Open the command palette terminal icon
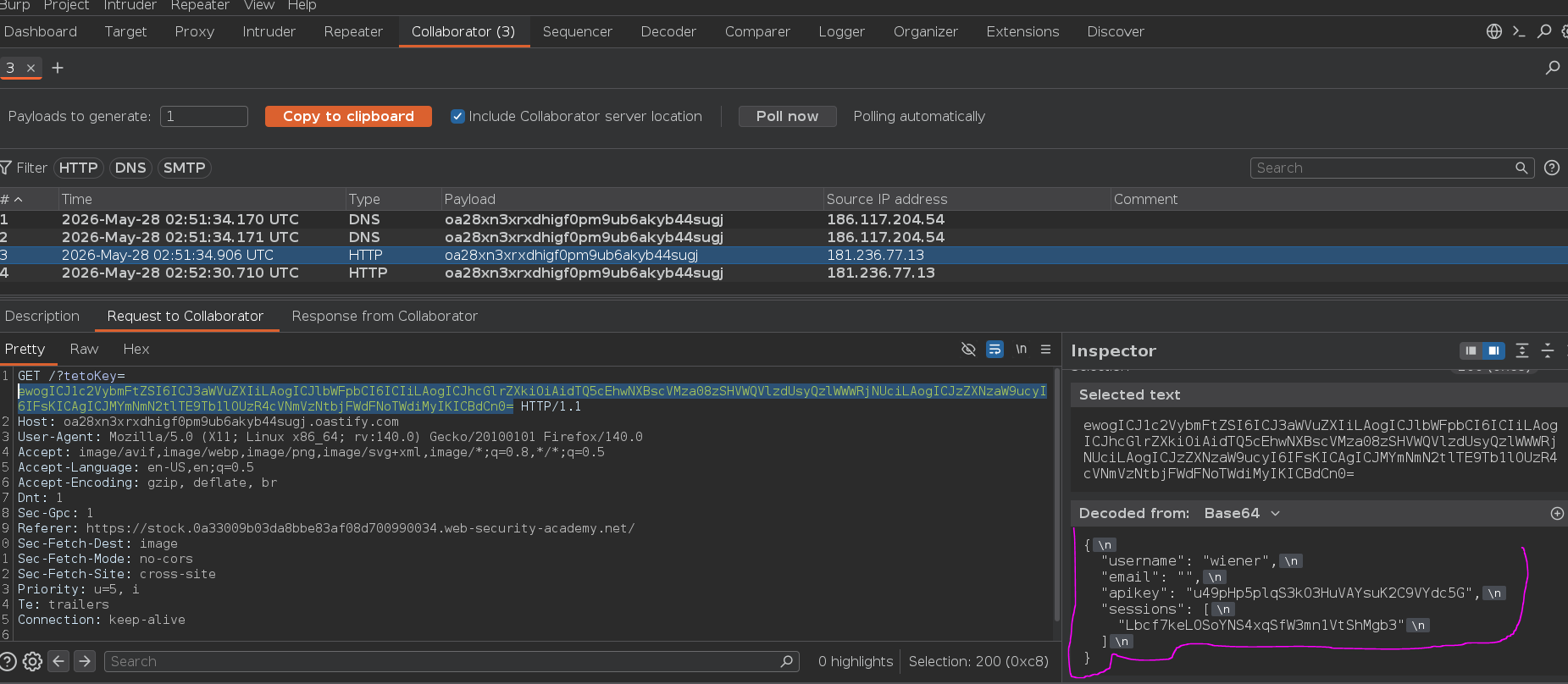 point(1519,31)
